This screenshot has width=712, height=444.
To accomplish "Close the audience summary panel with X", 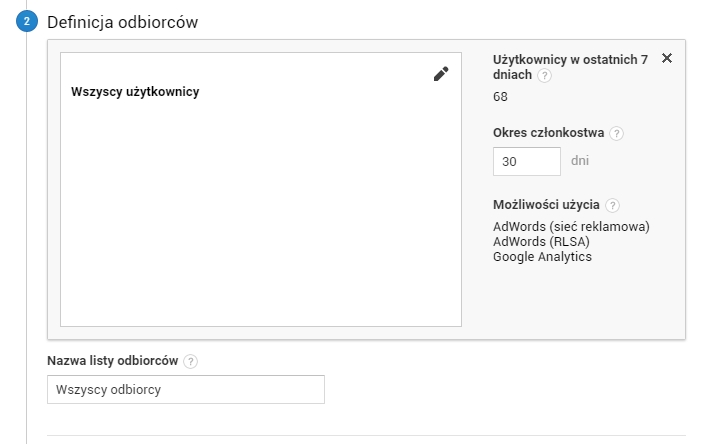I will pos(667,59).
